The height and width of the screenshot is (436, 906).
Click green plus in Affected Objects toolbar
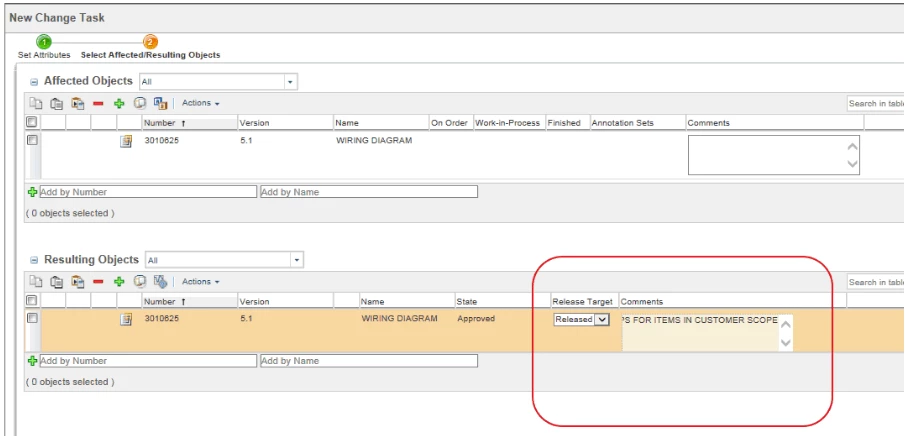119,103
